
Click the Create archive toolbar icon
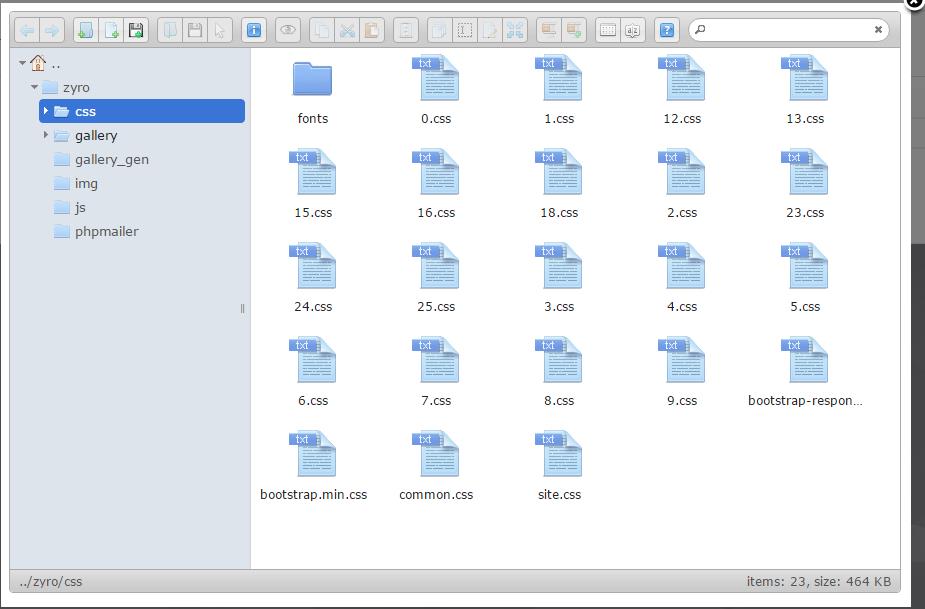pyautogui.click(x=573, y=30)
